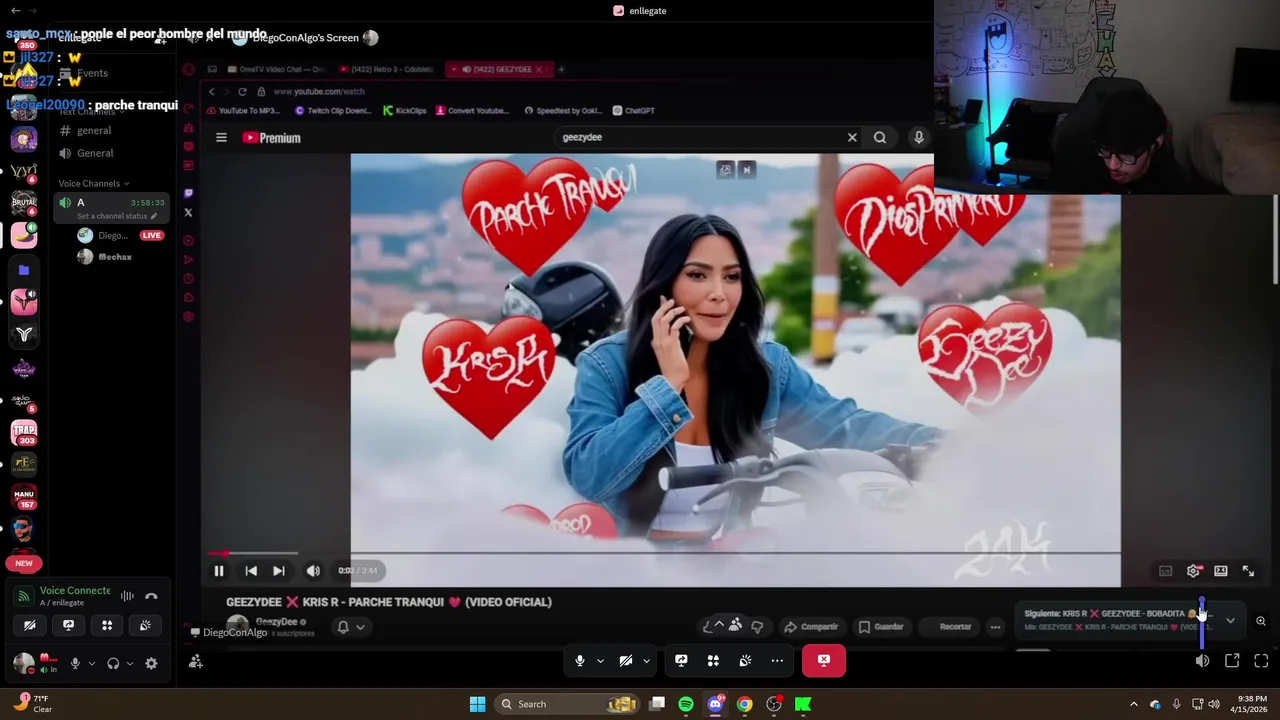
Task: Click the YouTube search field with geezydee
Action: coord(700,137)
